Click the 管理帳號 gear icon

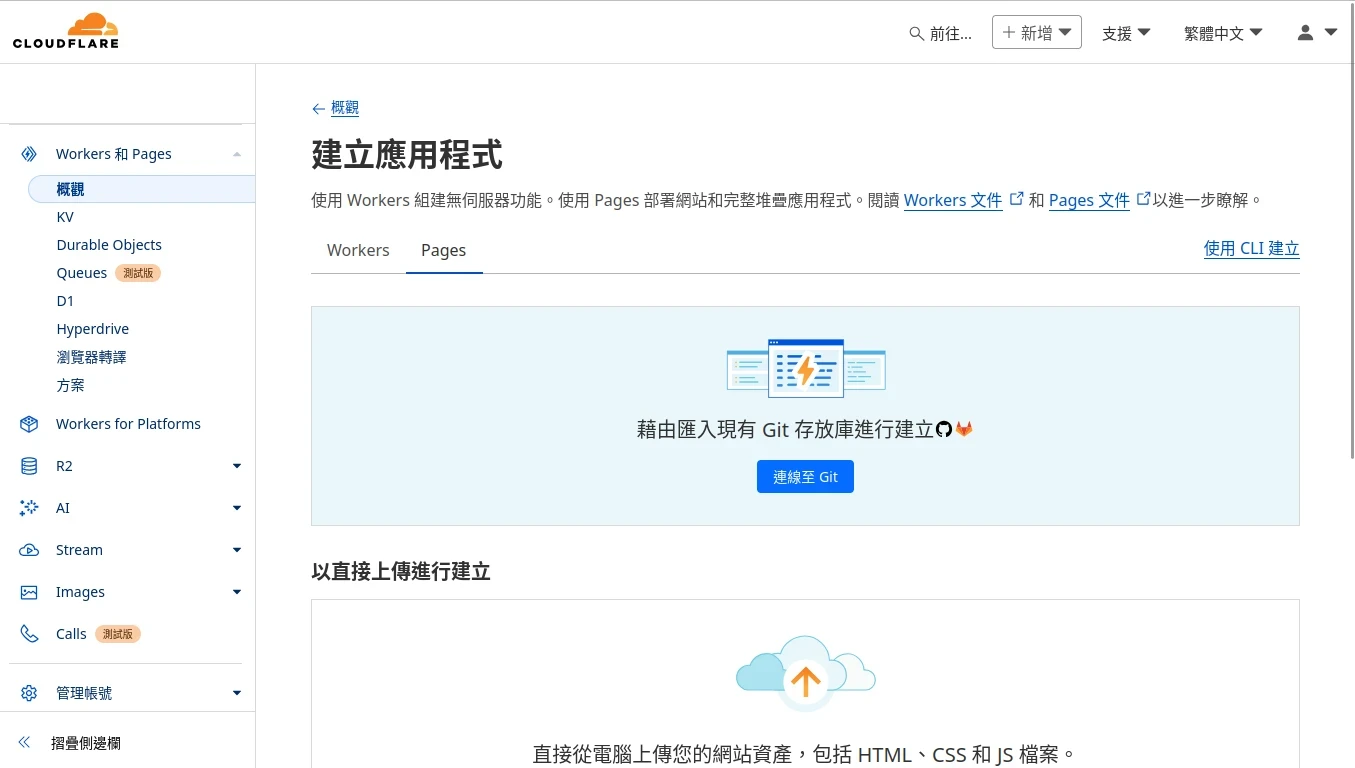[29, 693]
